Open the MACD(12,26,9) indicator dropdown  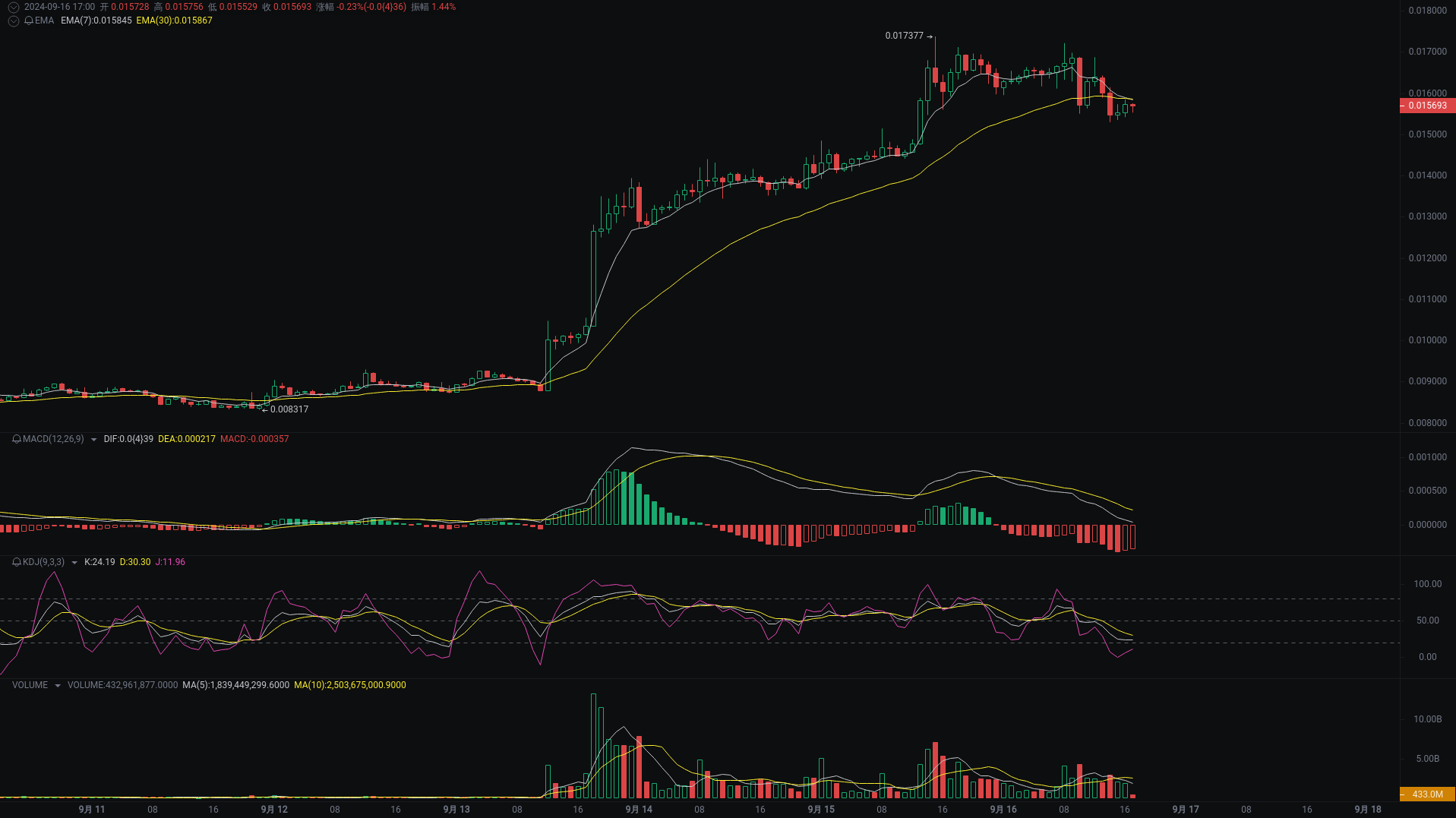pyautogui.click(x=93, y=439)
